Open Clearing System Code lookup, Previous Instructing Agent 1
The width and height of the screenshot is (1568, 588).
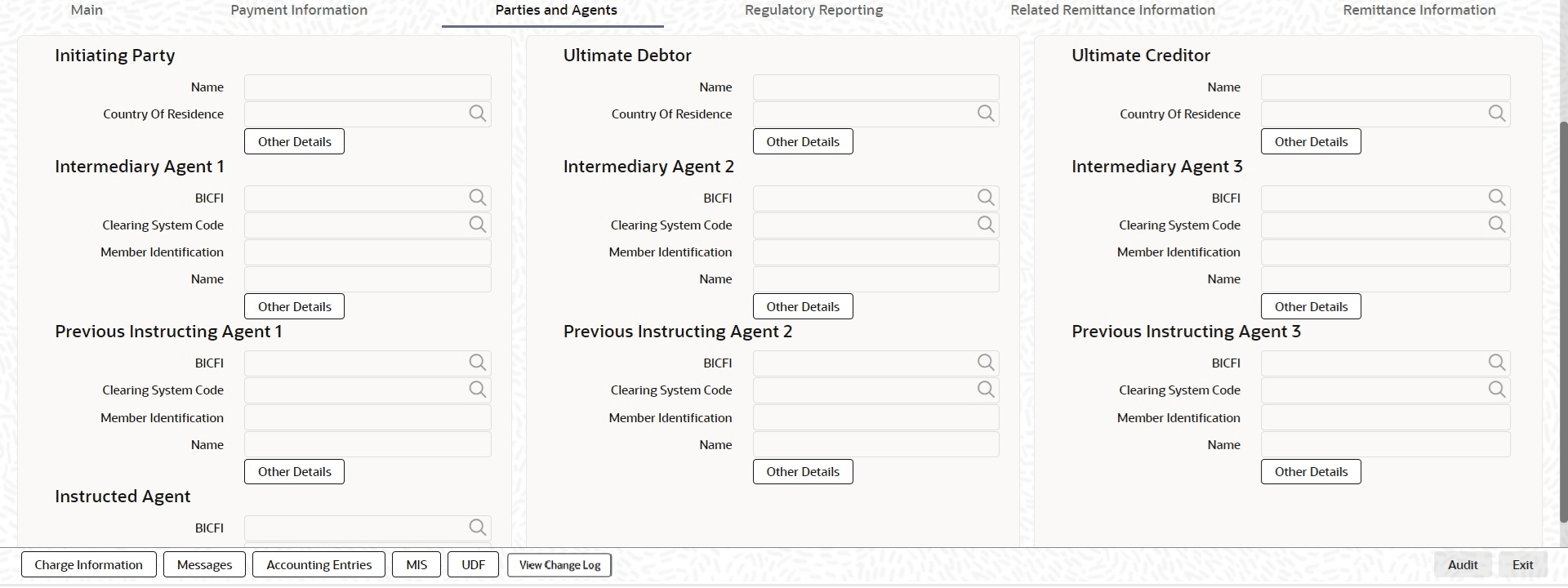click(478, 390)
